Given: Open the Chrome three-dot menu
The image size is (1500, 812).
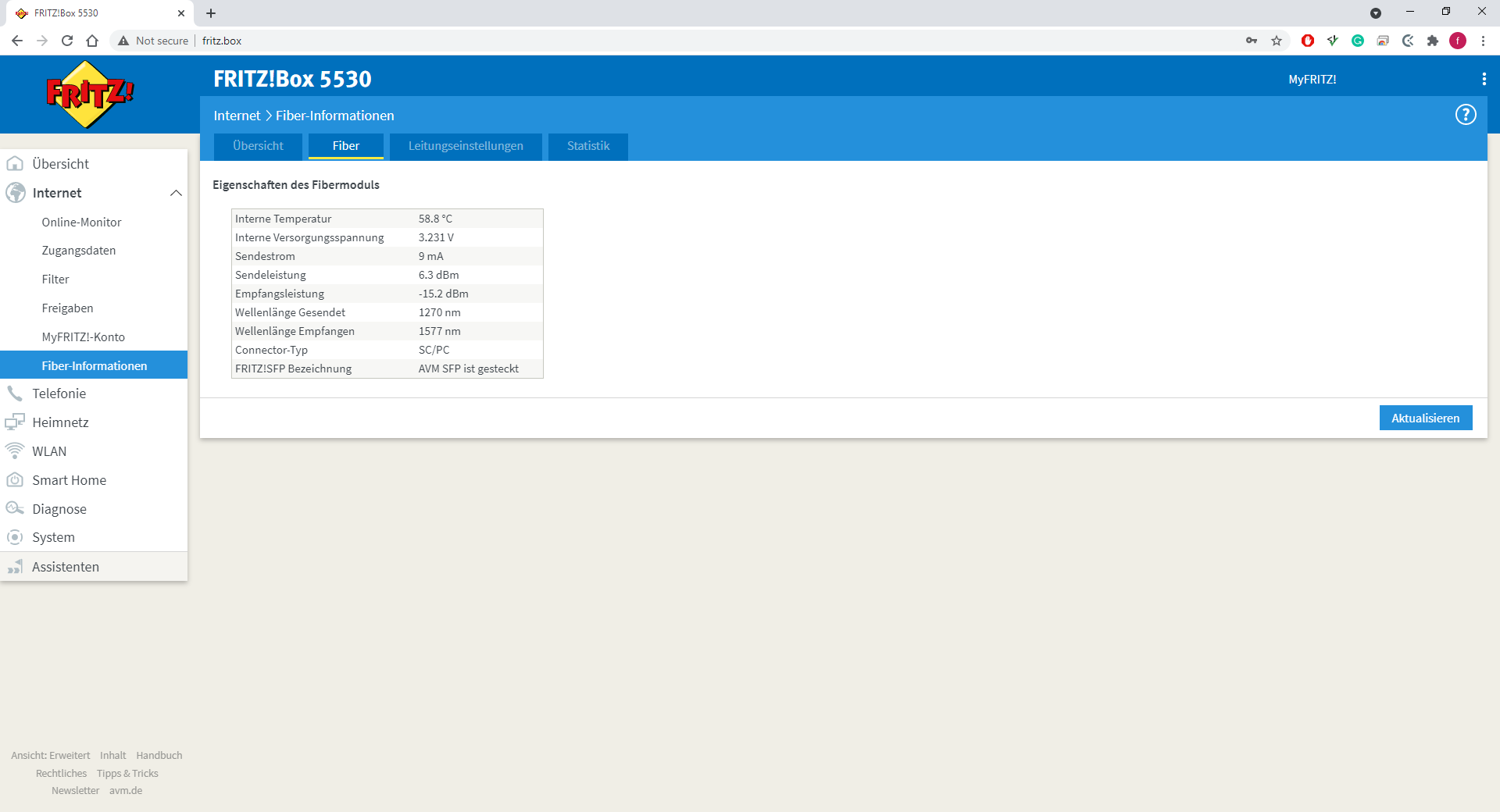Looking at the screenshot, I should (1483, 41).
